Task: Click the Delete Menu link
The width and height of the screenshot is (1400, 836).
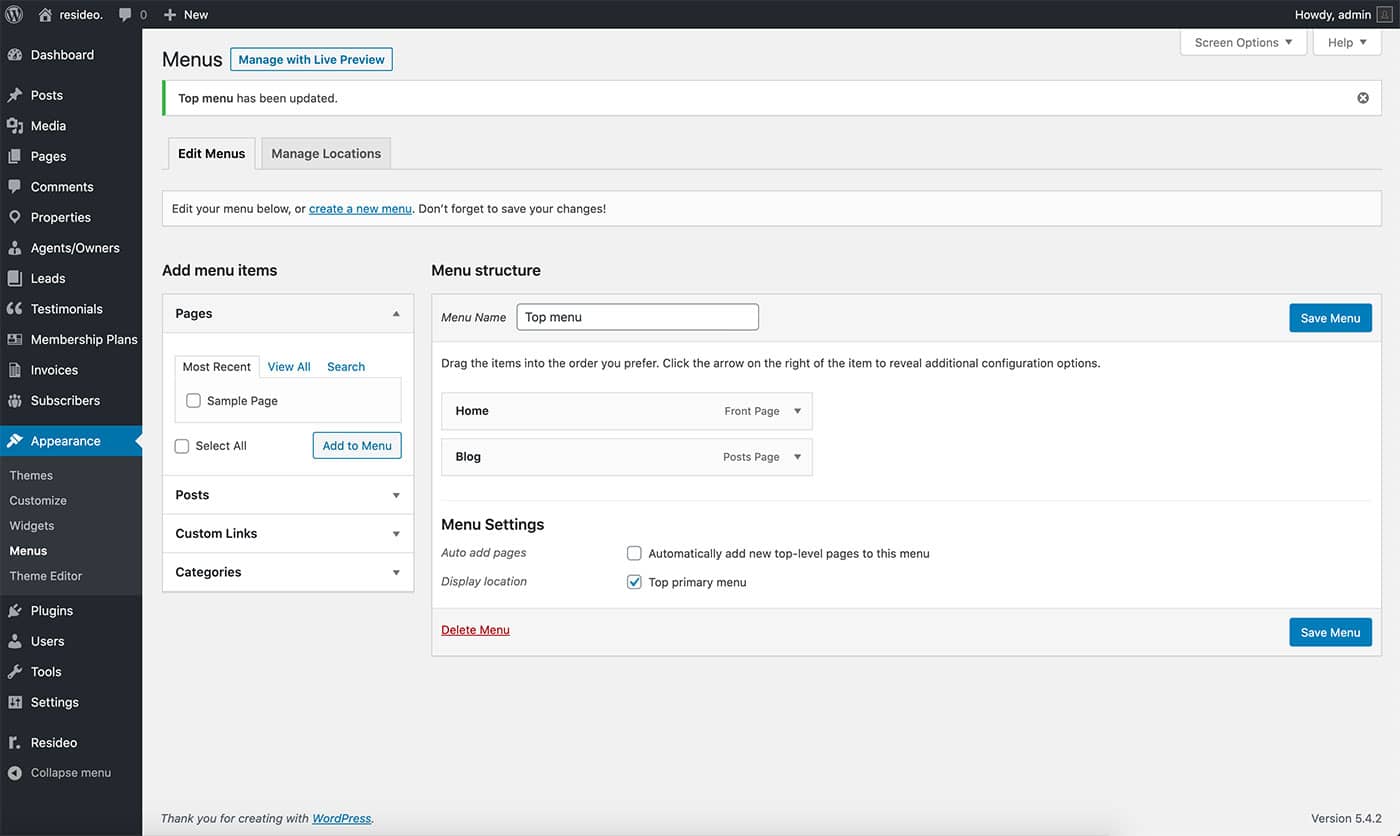Action: point(475,630)
